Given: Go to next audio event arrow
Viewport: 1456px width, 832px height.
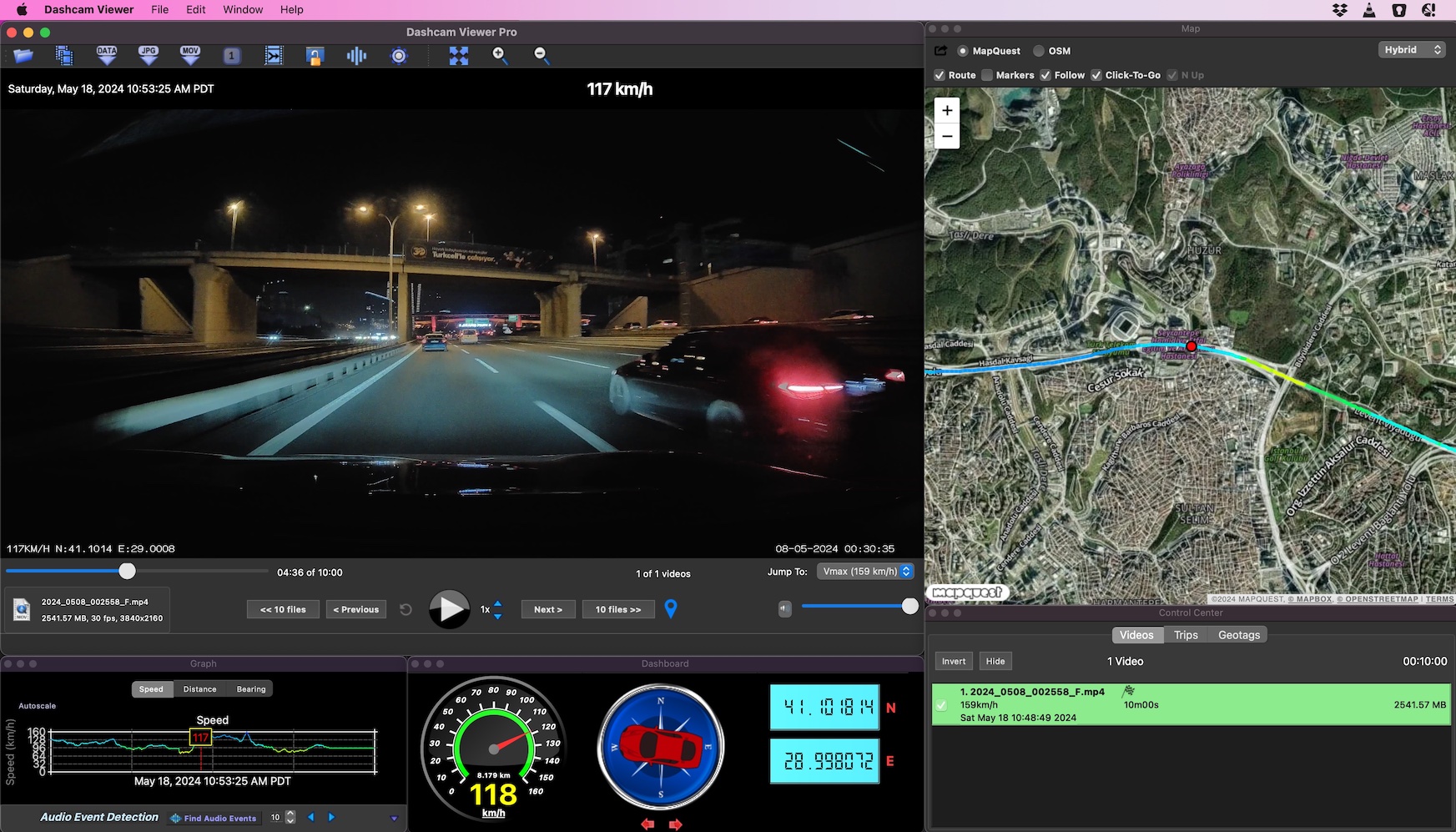Looking at the screenshot, I should click(331, 818).
